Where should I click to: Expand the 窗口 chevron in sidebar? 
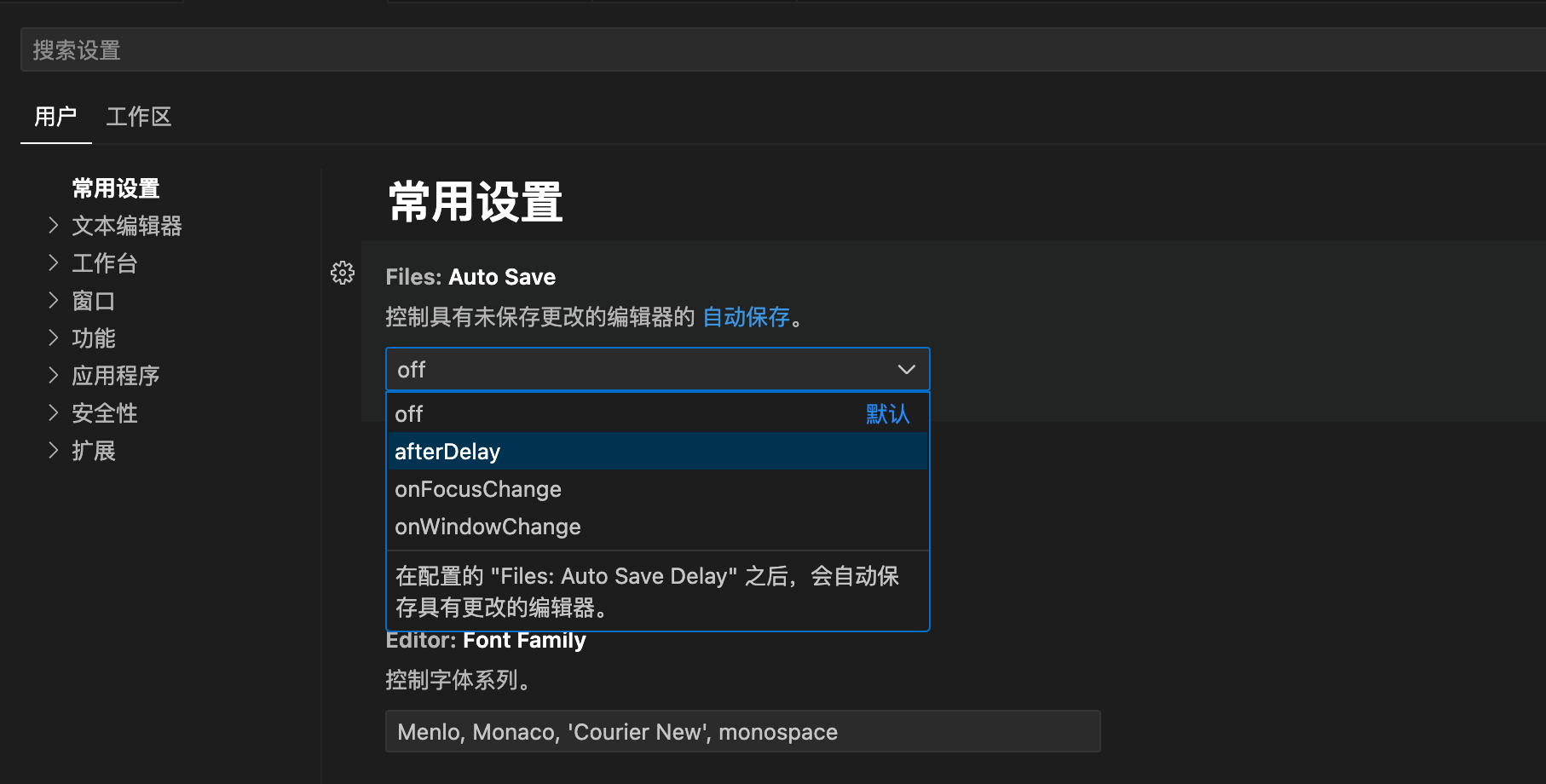[x=54, y=301]
